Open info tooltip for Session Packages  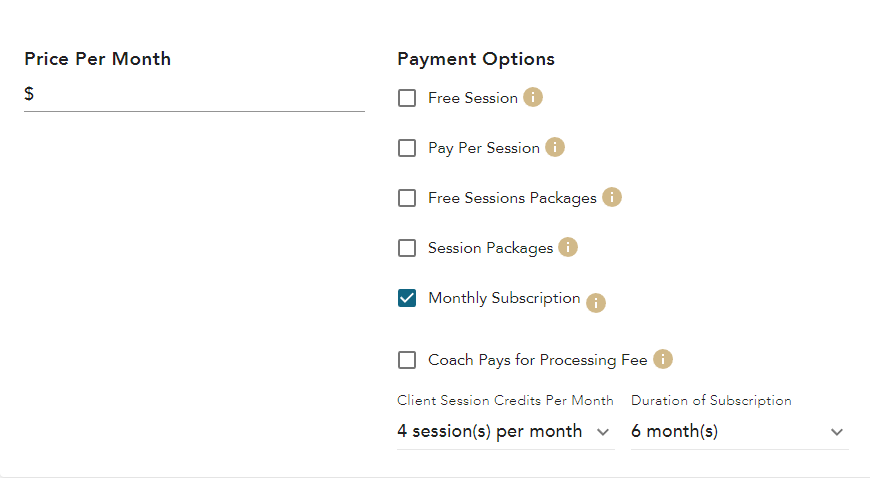pos(568,248)
